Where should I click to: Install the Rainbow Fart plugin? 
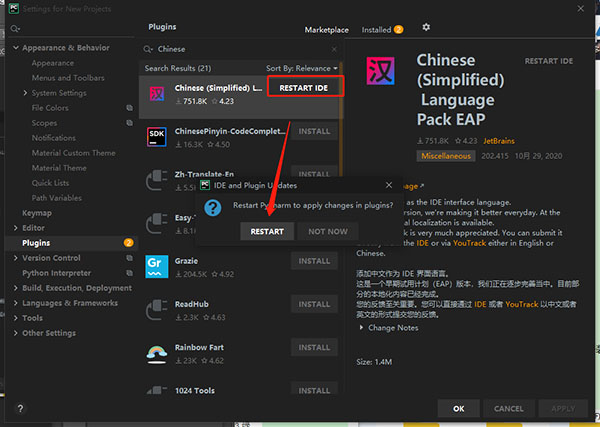(314, 347)
